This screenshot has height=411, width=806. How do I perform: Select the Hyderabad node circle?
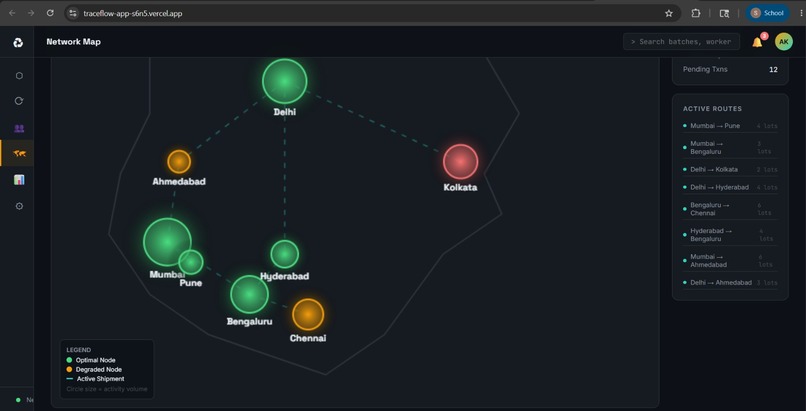[284, 254]
